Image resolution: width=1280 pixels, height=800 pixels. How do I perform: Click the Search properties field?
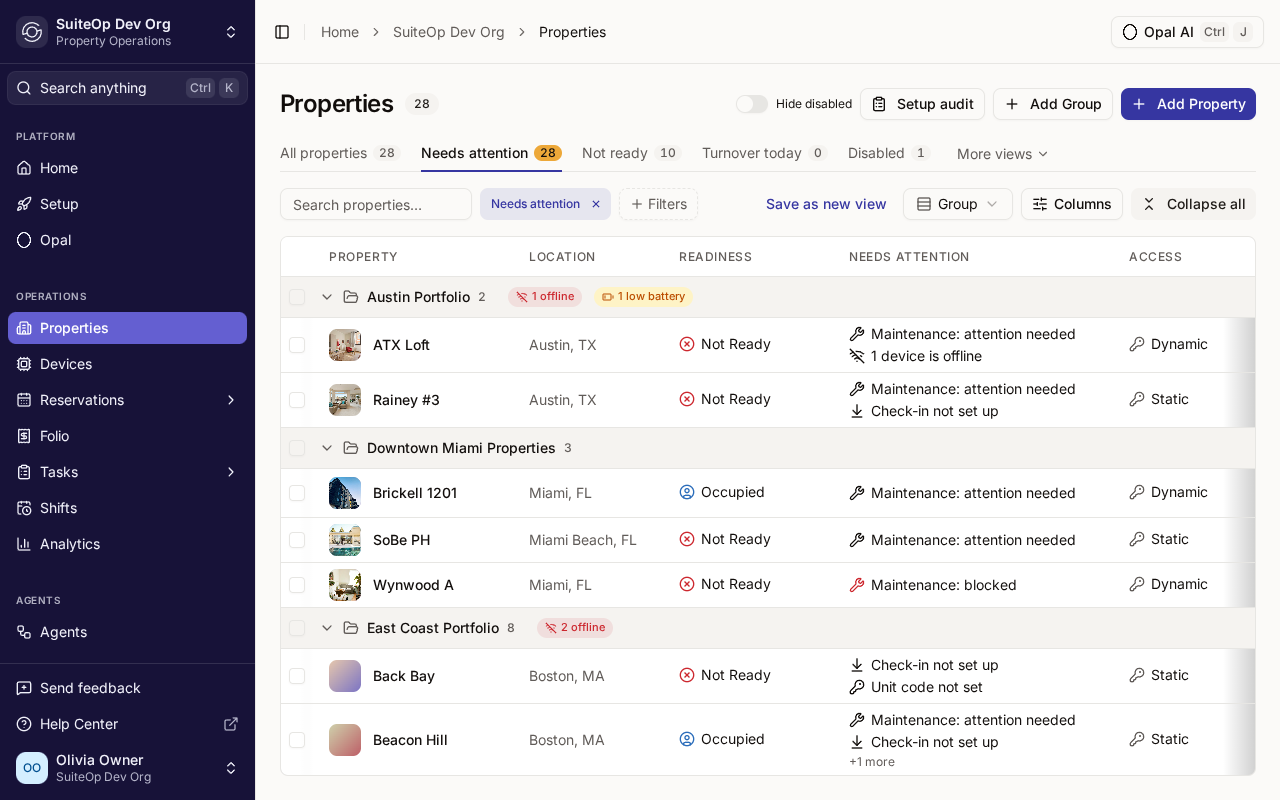click(376, 204)
